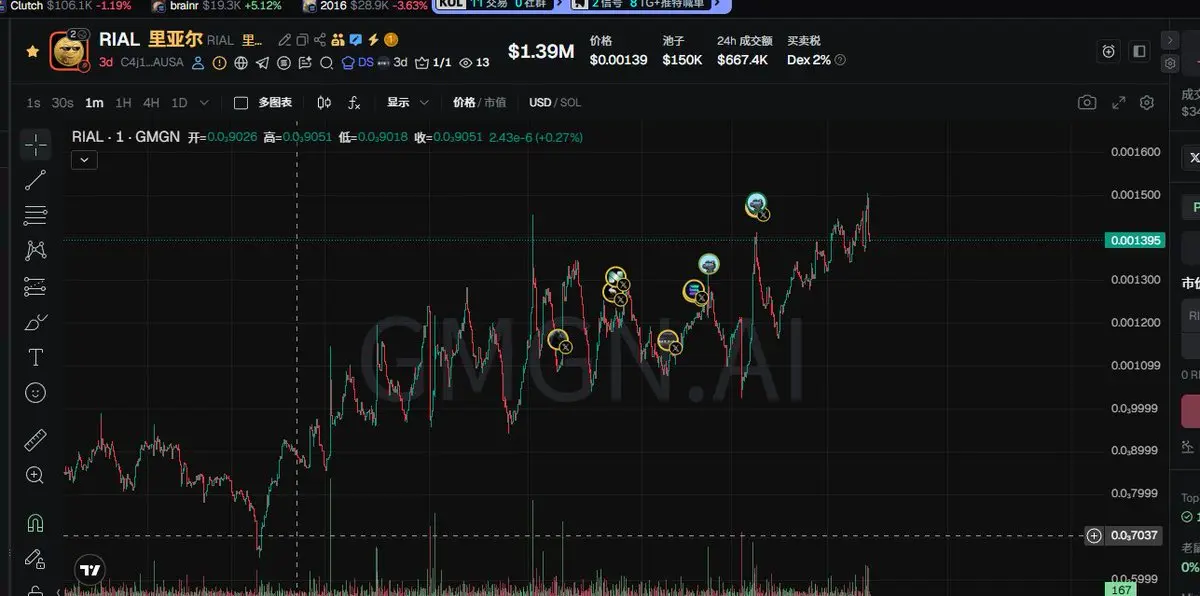The width and height of the screenshot is (1200, 596).
Task: Enable the 多图表 multi-chart checkbox
Action: point(241,102)
